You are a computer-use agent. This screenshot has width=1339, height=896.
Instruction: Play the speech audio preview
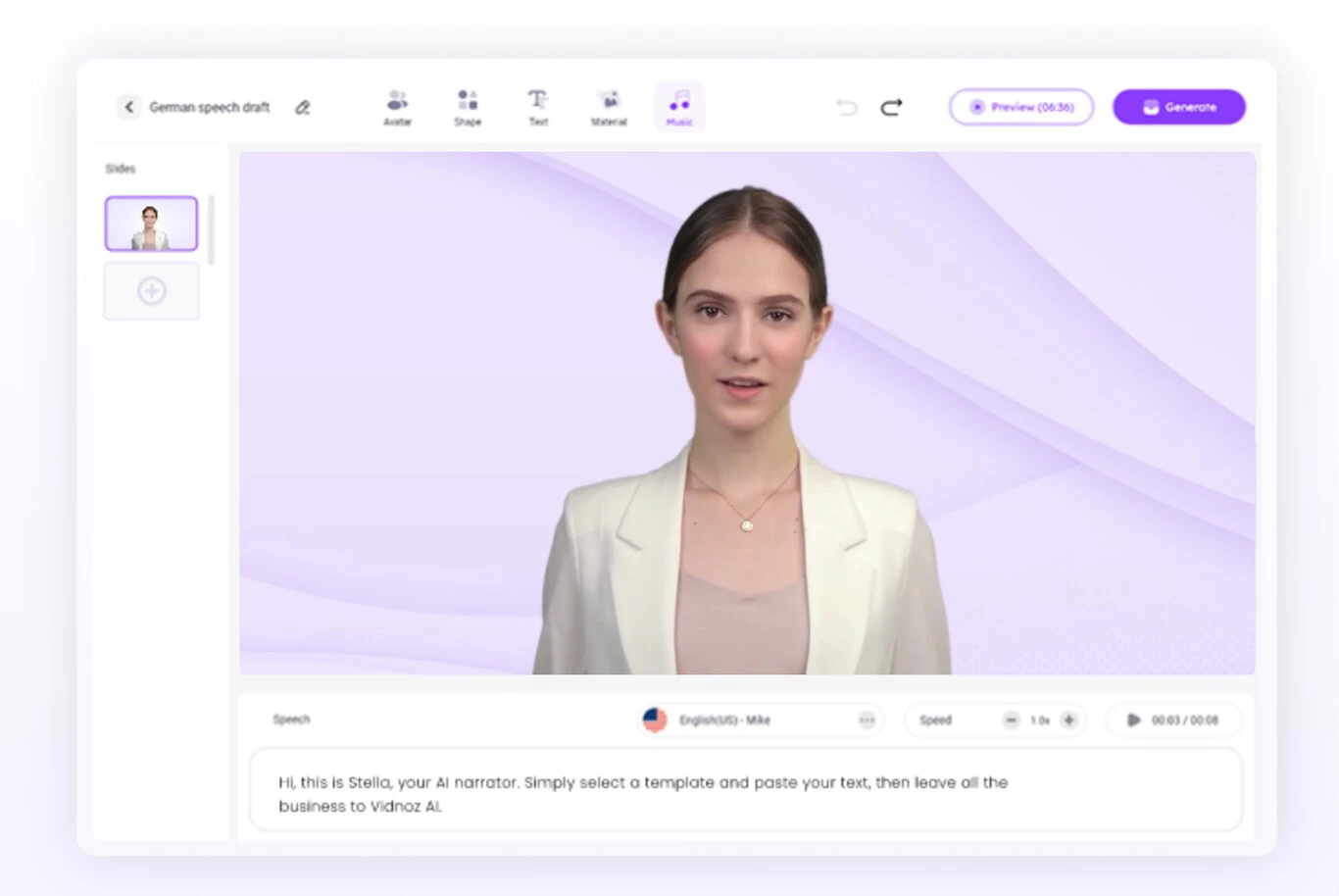1133,721
